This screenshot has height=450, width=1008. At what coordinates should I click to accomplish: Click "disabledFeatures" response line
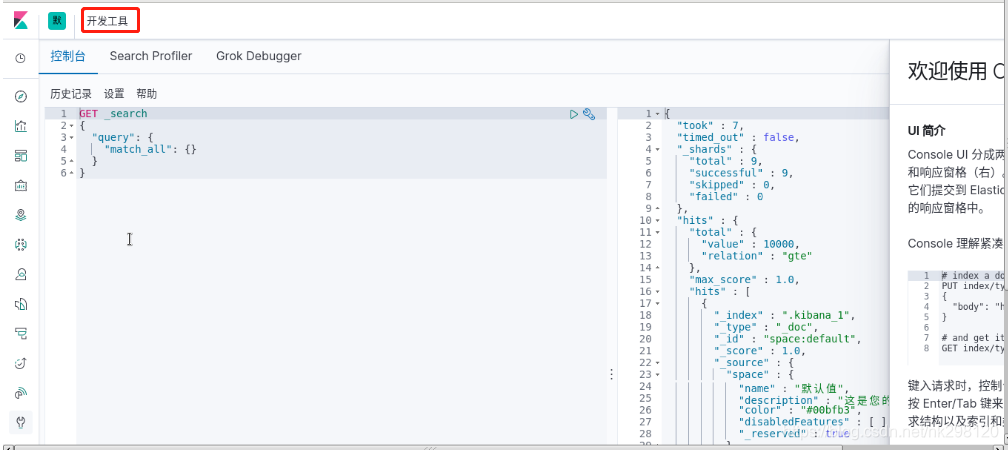(x=813, y=422)
